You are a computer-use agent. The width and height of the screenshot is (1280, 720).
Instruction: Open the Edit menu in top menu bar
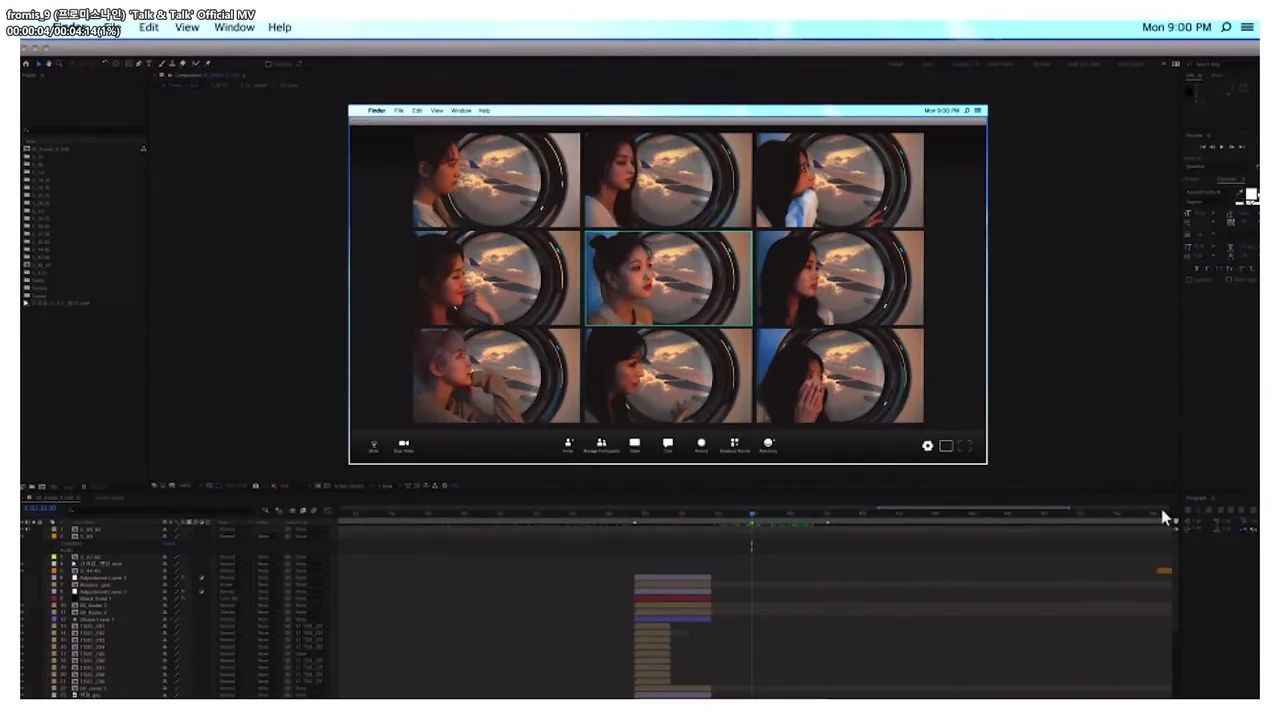point(149,27)
